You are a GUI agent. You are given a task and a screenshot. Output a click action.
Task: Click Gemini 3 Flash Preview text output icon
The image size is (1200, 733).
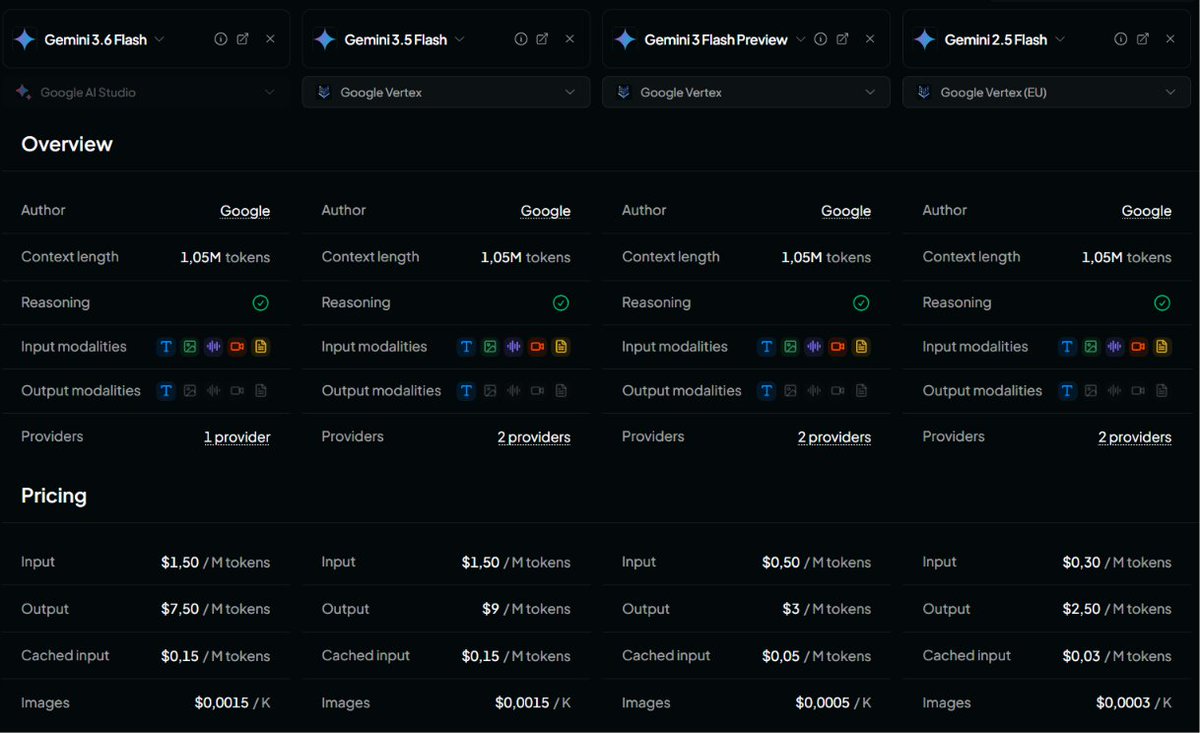[x=767, y=391]
